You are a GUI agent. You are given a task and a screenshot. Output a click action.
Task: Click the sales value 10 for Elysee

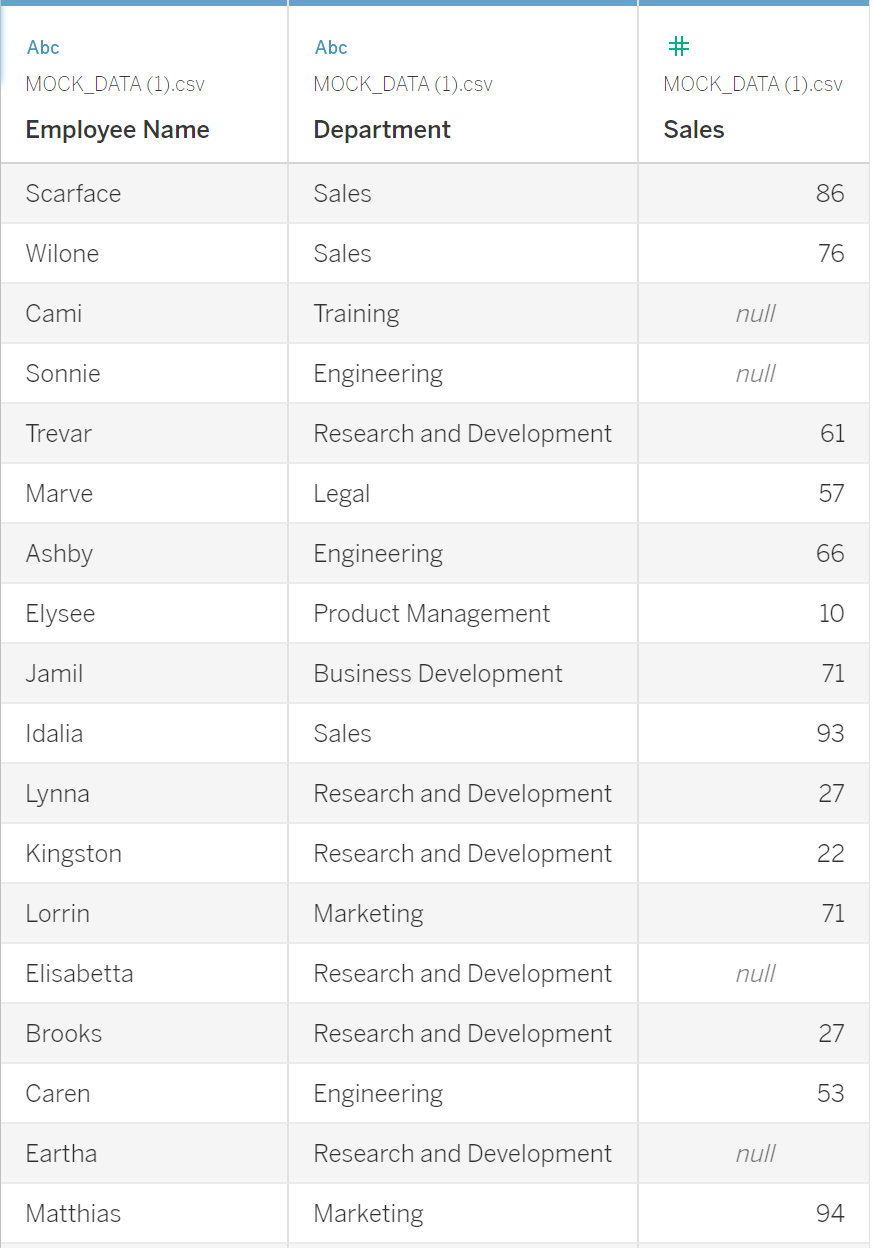[831, 613]
